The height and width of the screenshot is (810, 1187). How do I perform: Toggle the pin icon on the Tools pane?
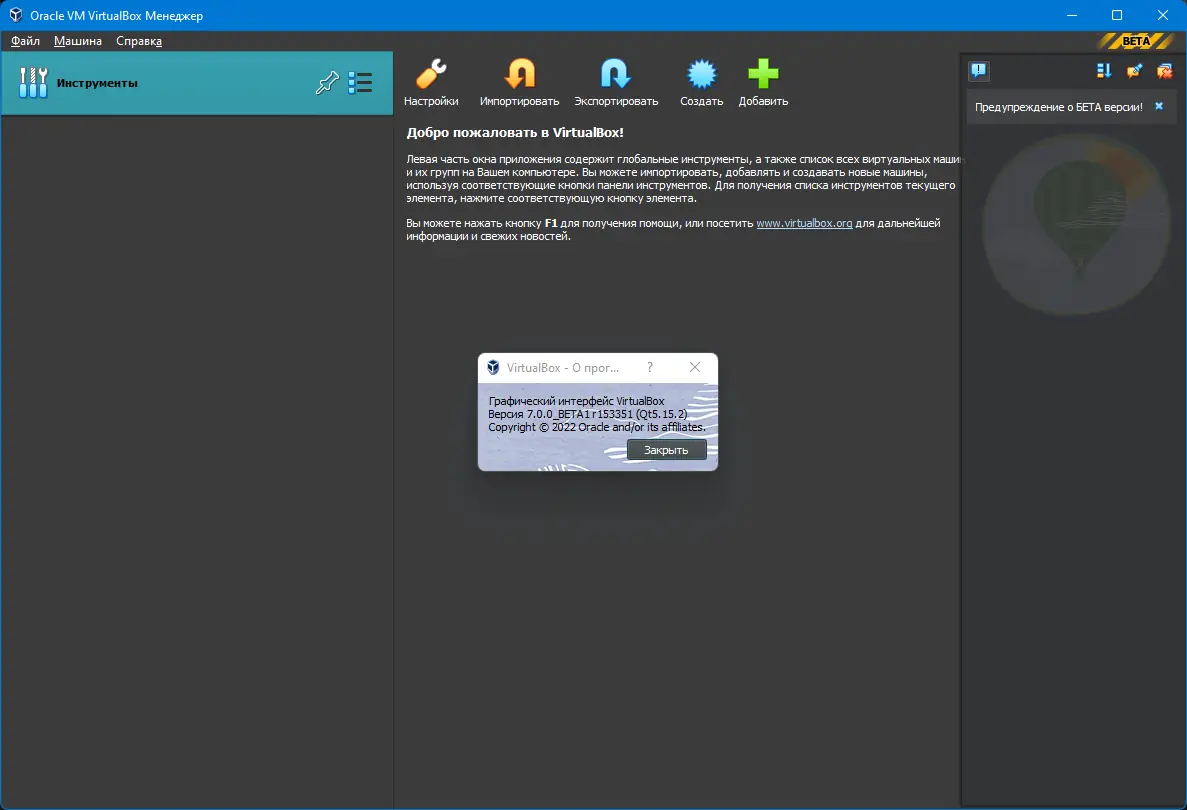327,83
